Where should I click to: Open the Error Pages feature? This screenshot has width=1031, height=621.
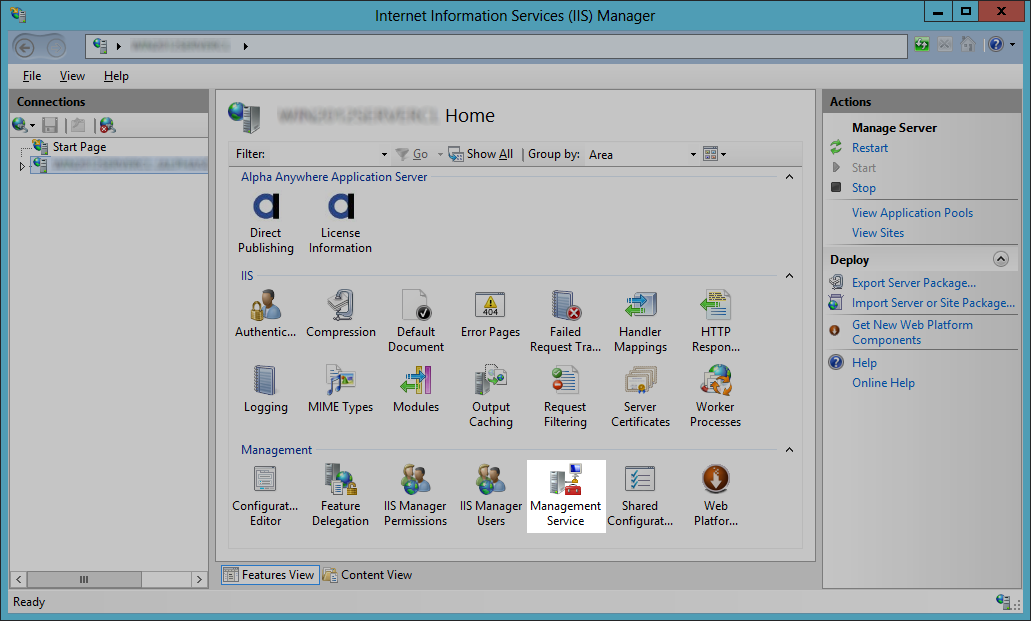[x=491, y=314]
